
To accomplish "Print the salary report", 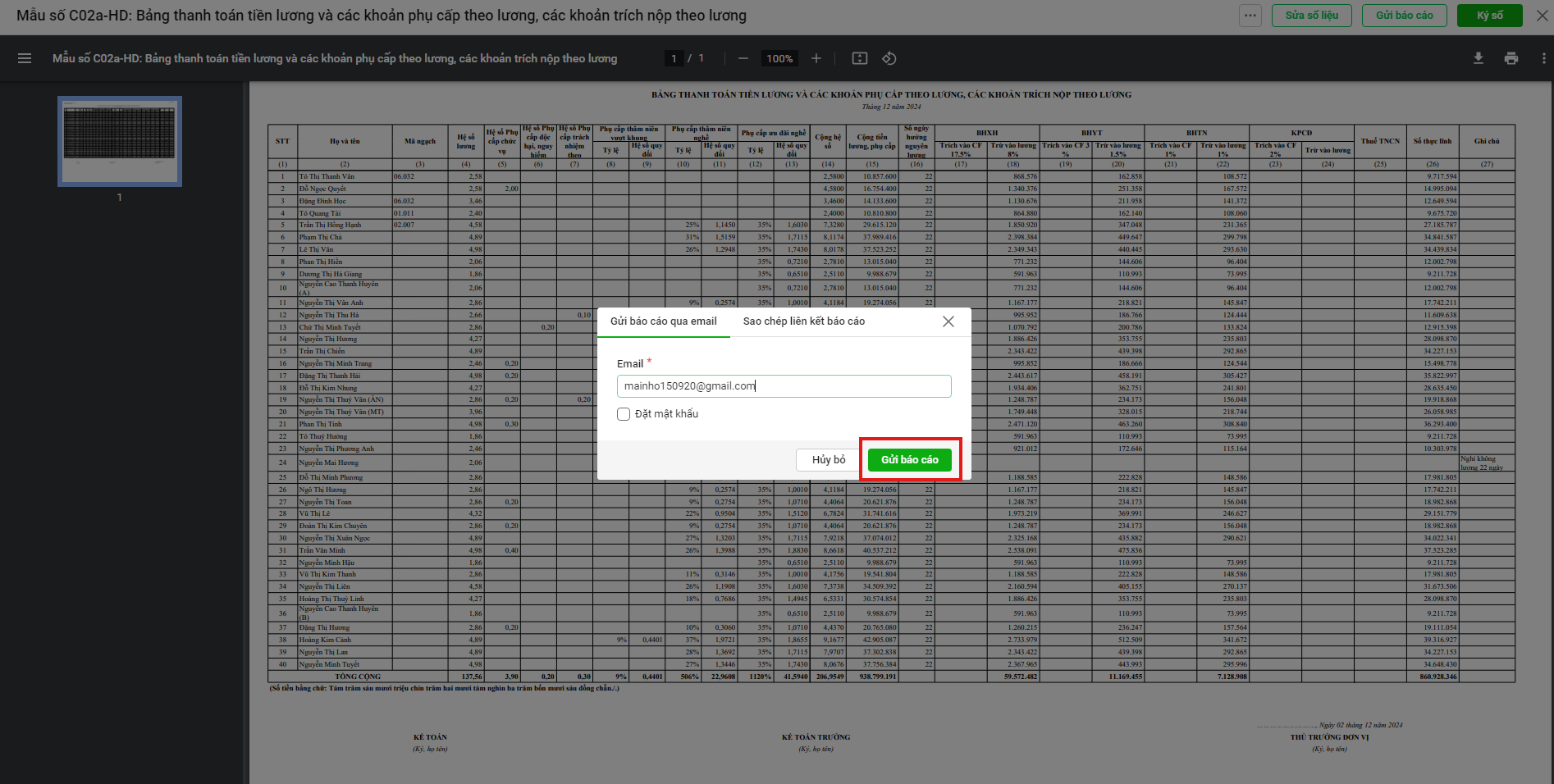I will click(1511, 58).
